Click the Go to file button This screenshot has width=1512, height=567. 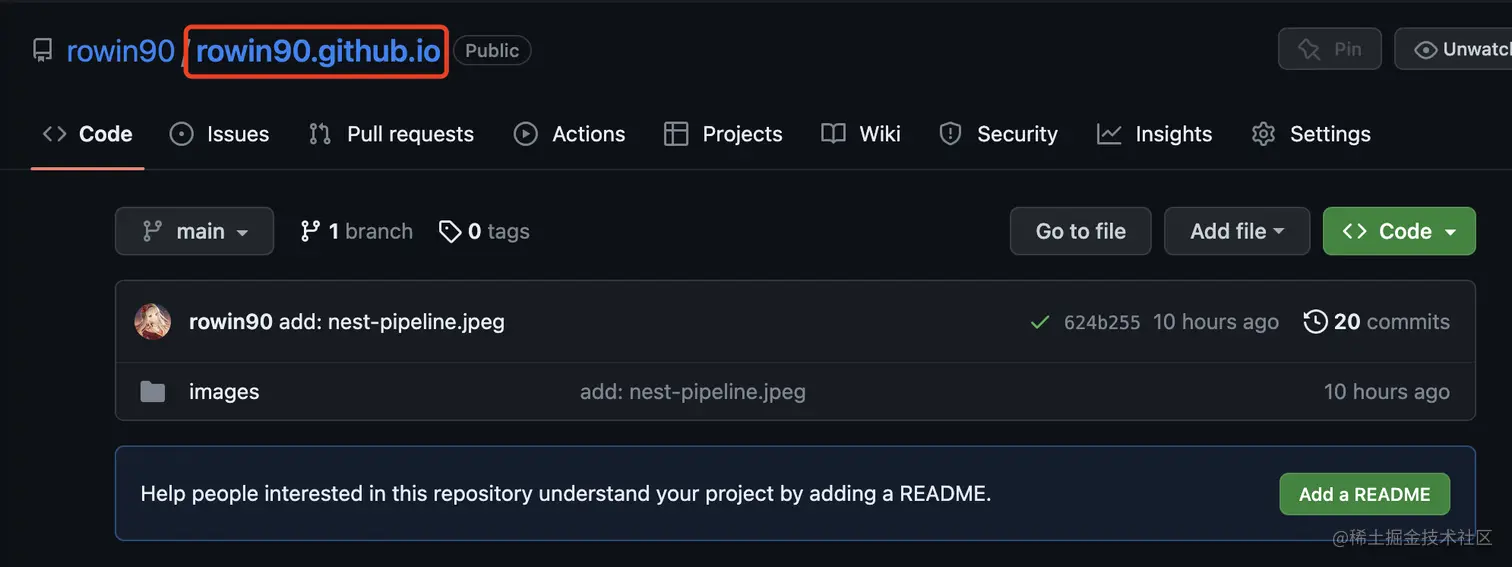click(x=1080, y=232)
